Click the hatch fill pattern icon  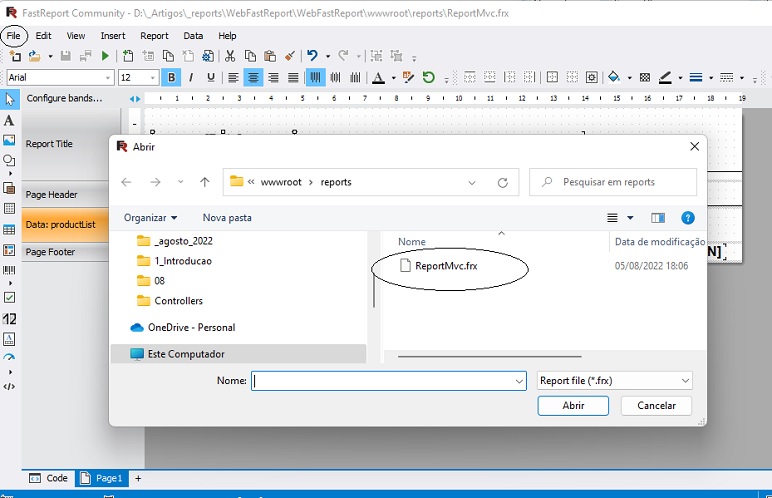644,77
